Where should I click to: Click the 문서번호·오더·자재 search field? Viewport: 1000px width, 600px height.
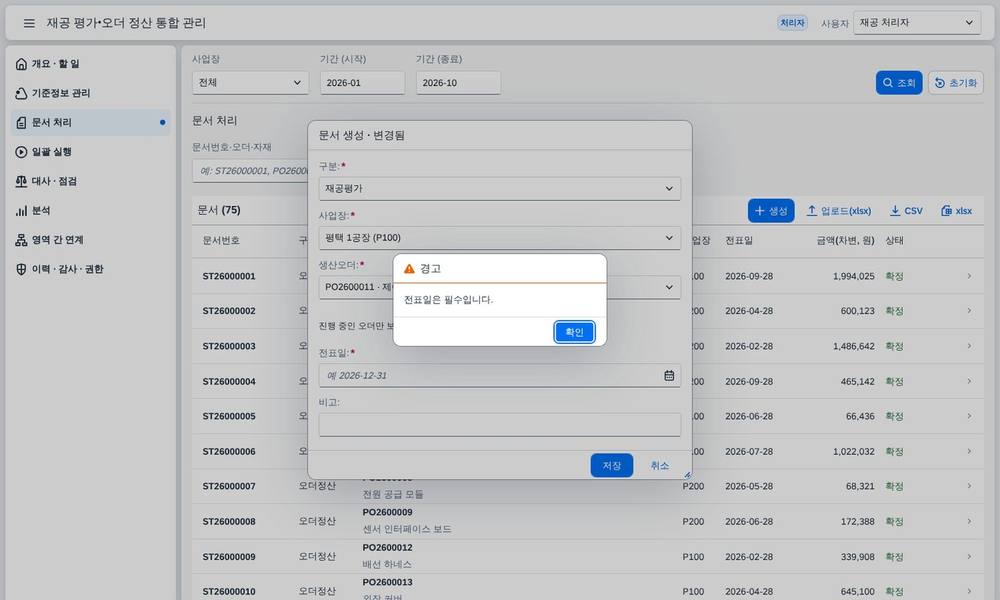pyautogui.click(x=250, y=171)
